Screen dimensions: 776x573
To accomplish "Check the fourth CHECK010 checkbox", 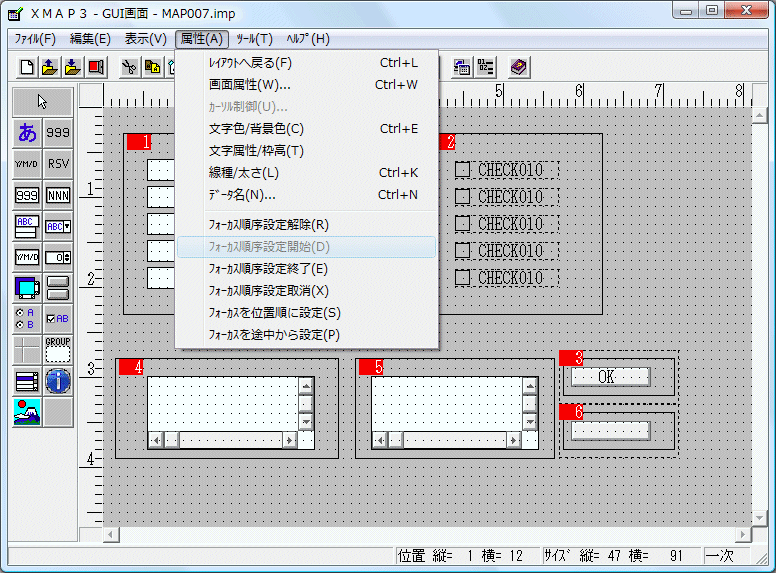I will 462,251.
